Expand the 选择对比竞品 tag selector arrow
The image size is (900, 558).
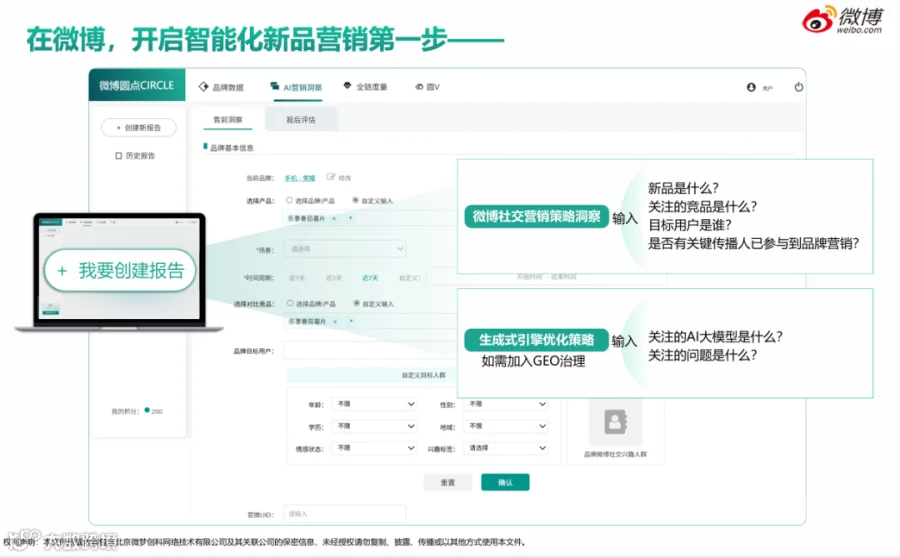(x=351, y=321)
